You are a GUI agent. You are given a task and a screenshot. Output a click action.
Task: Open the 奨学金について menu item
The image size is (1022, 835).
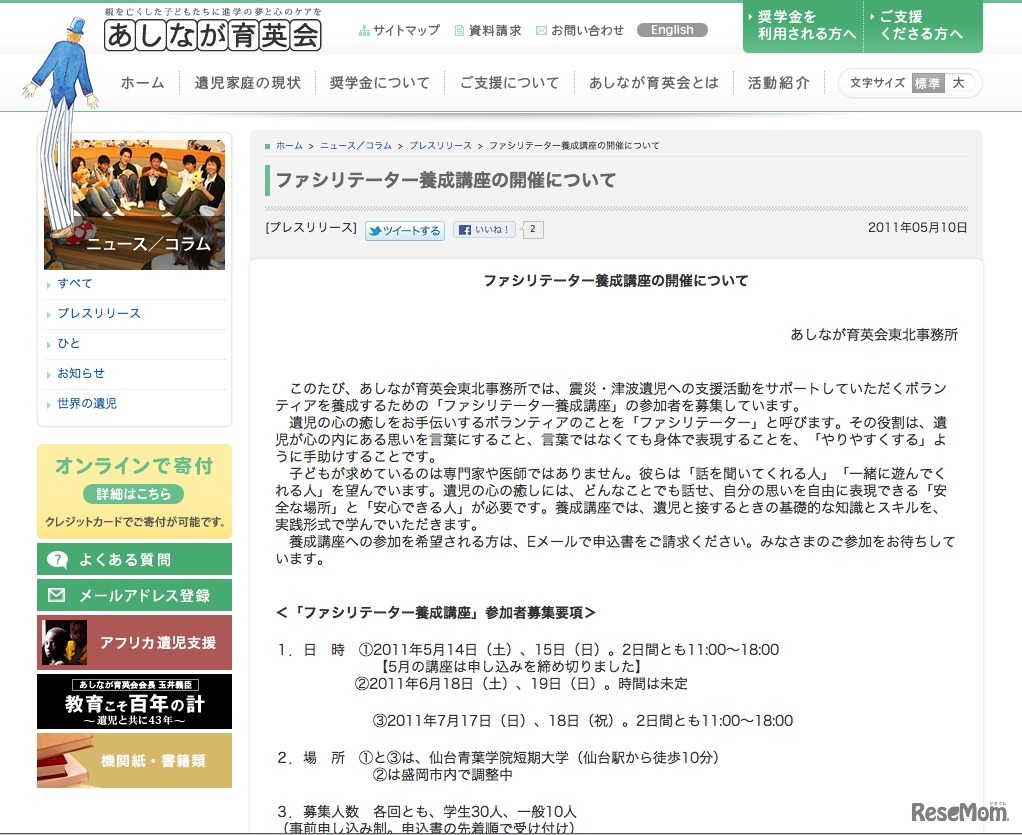[x=379, y=83]
